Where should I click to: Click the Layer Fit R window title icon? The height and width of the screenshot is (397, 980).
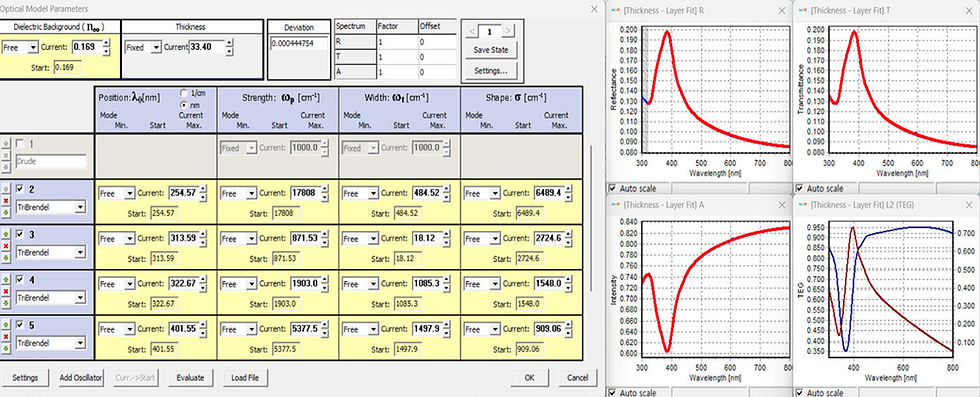click(615, 11)
